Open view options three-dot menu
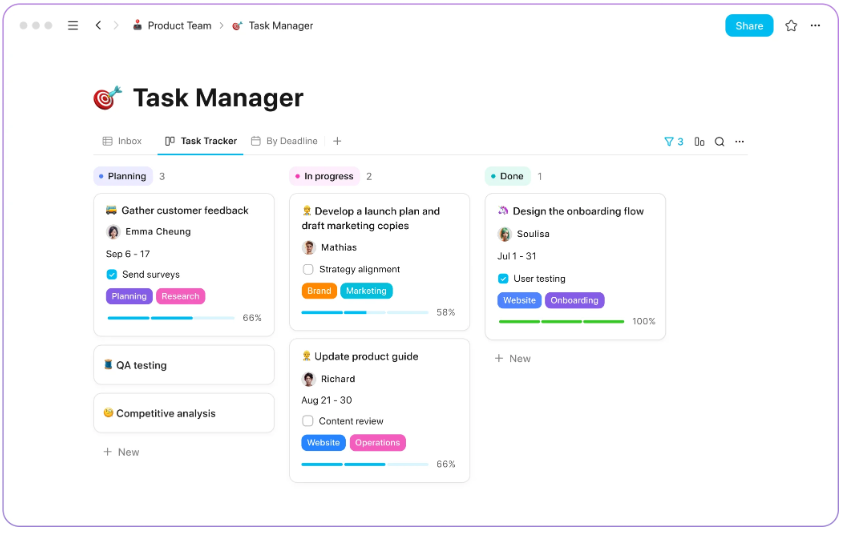 (740, 141)
